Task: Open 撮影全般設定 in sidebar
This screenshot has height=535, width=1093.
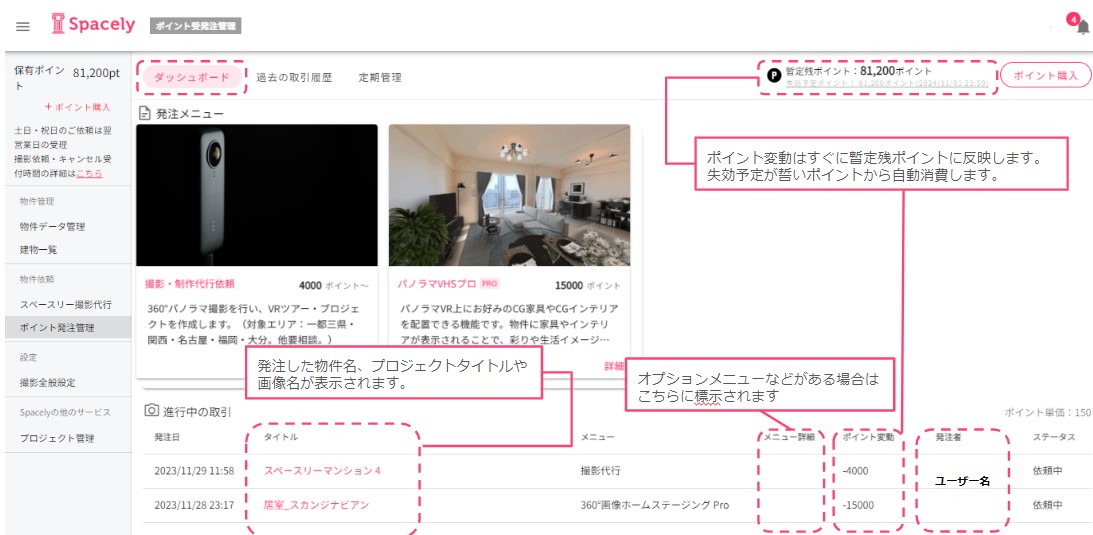Action: tap(47, 382)
